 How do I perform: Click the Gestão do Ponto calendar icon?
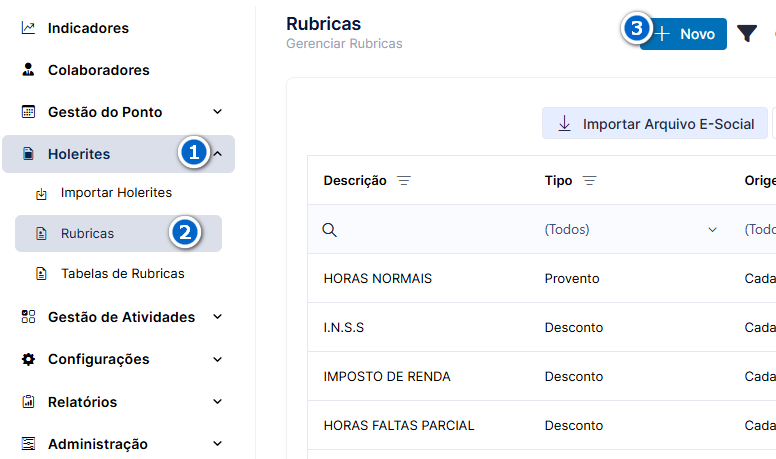pyautogui.click(x=28, y=112)
